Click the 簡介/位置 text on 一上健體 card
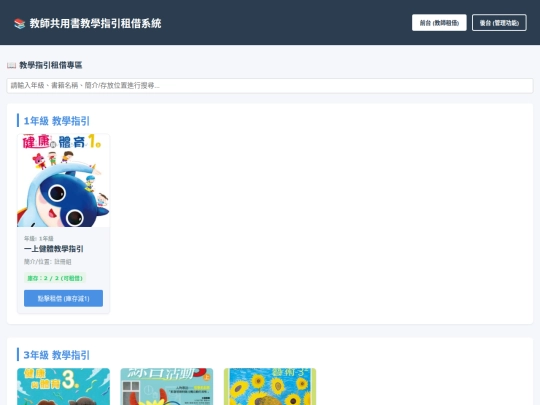The width and height of the screenshot is (540, 405). click(48, 262)
